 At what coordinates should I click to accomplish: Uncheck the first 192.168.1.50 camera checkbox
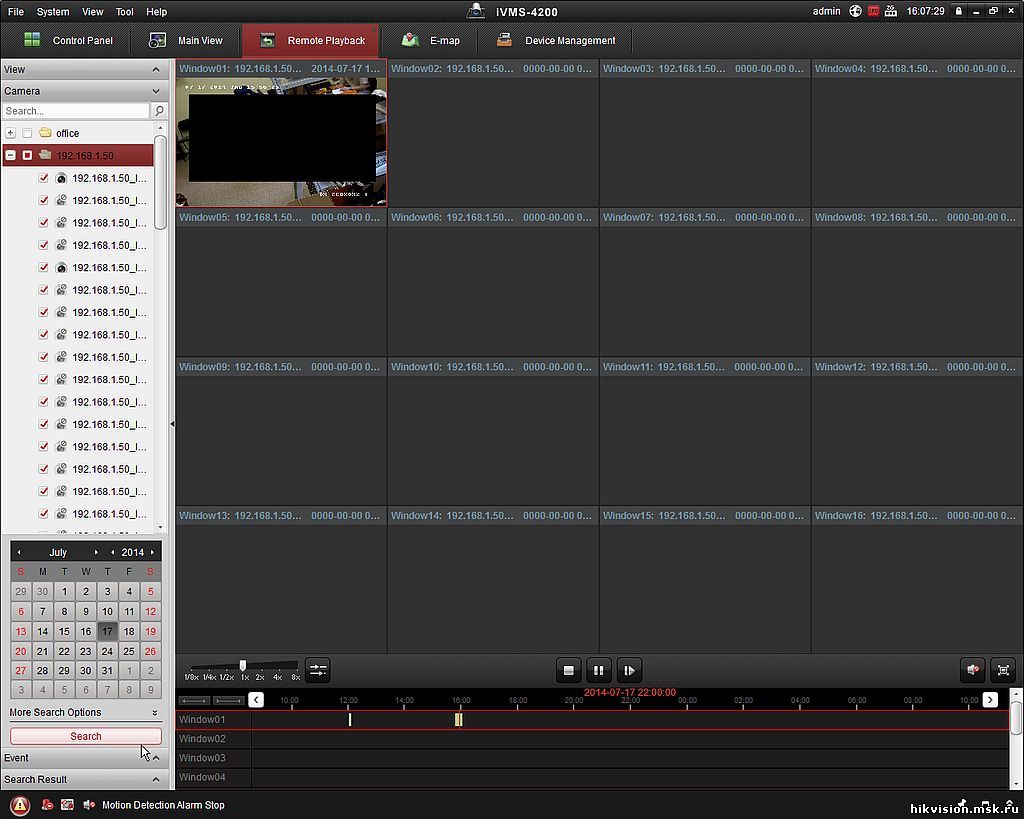44,178
